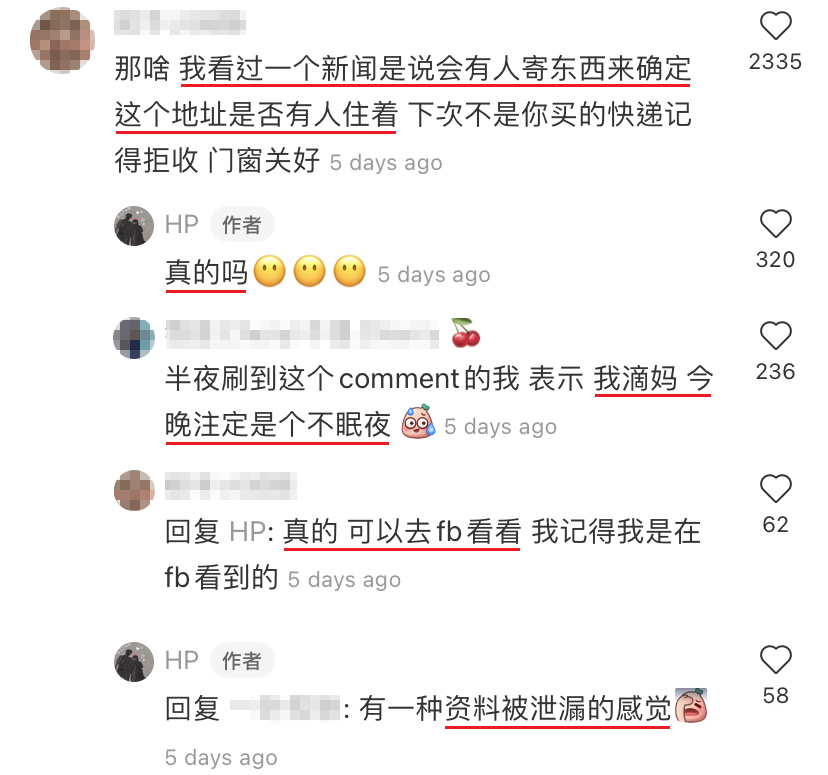The height and width of the screenshot is (775, 828).
Task: Click the 作者 badge on first HP reply
Action: click(x=242, y=225)
